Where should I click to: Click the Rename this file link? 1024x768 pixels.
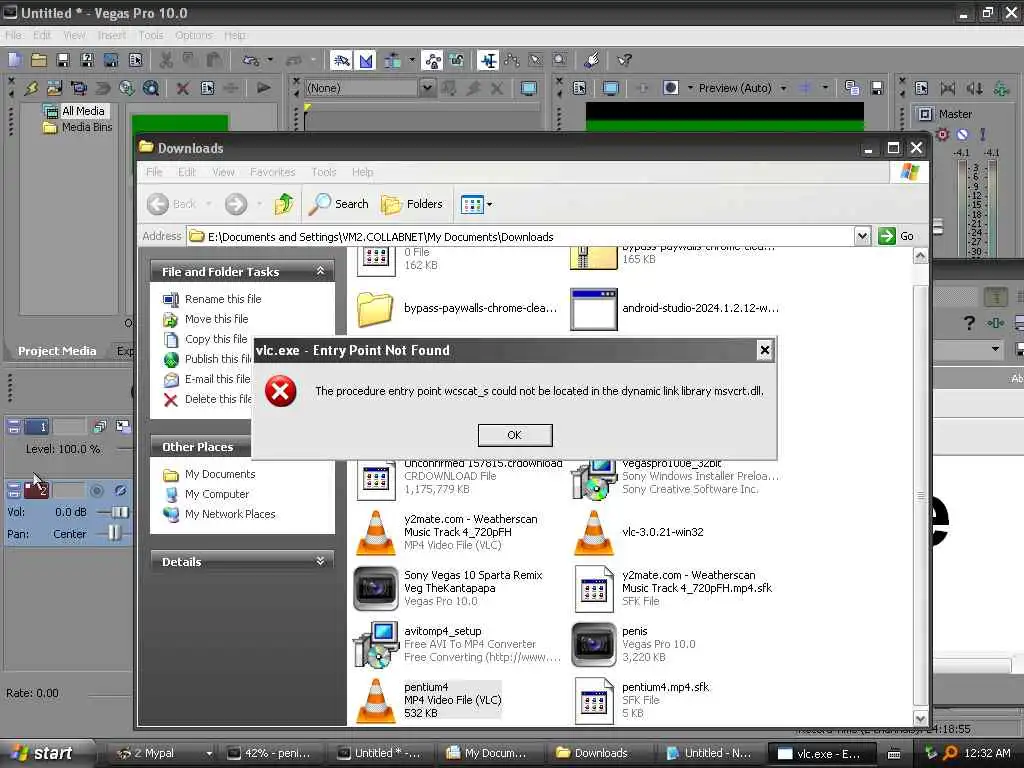tap(223, 299)
